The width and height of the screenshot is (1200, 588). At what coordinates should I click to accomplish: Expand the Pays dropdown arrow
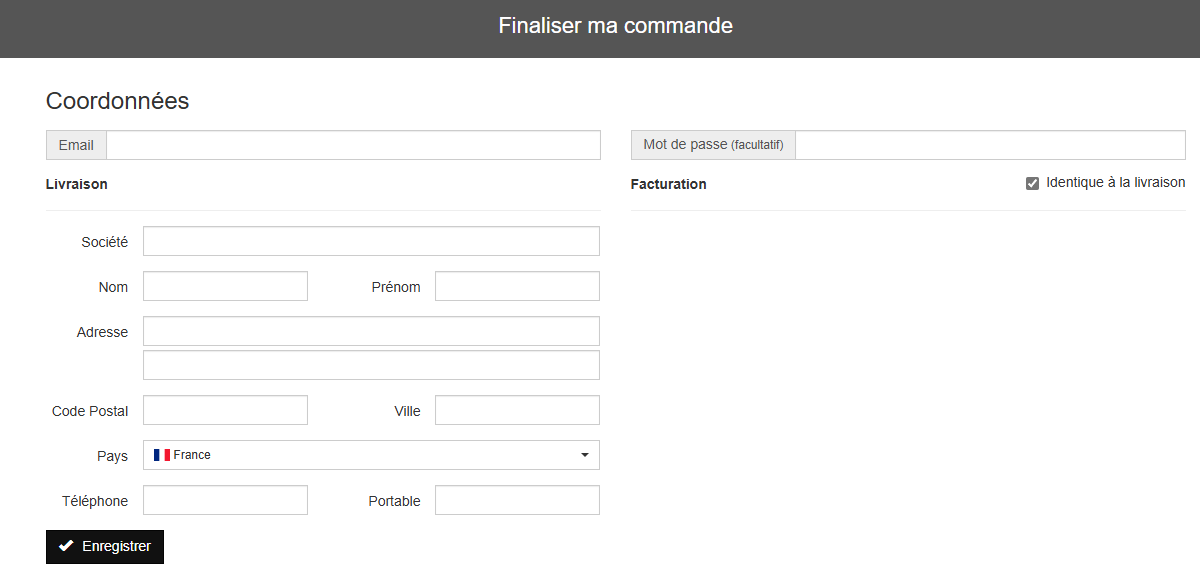tap(584, 455)
